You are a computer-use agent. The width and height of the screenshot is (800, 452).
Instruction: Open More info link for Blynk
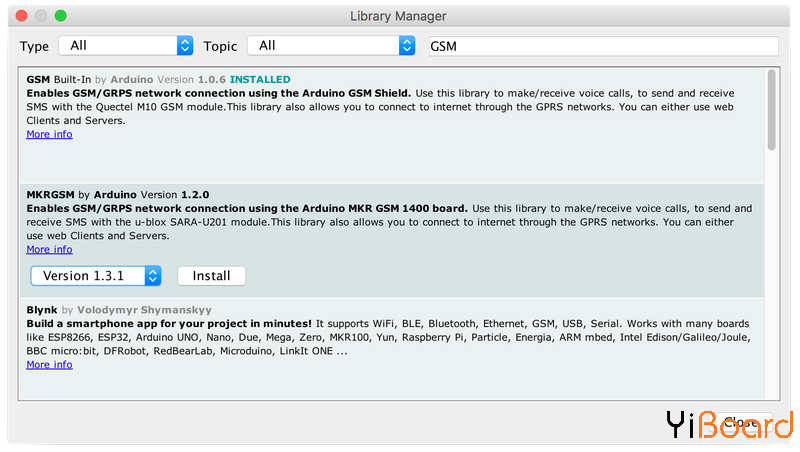(49, 365)
